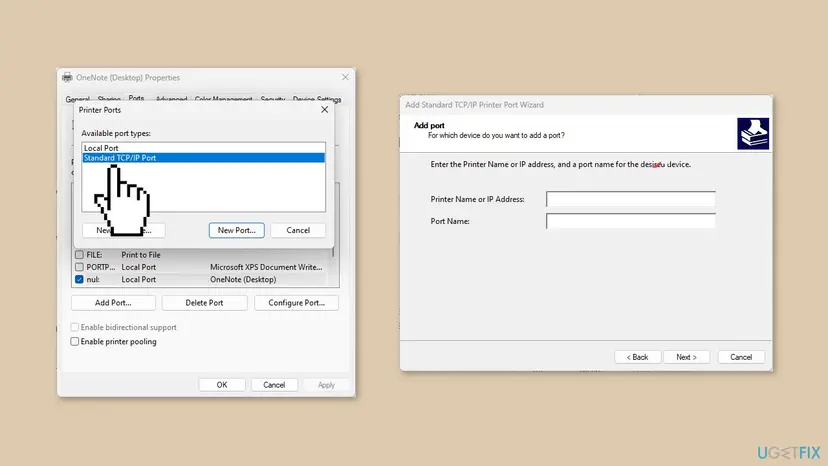828x466 pixels.
Task: Select the OneNote (Desktop) printer cell
Action: [x=243, y=279]
